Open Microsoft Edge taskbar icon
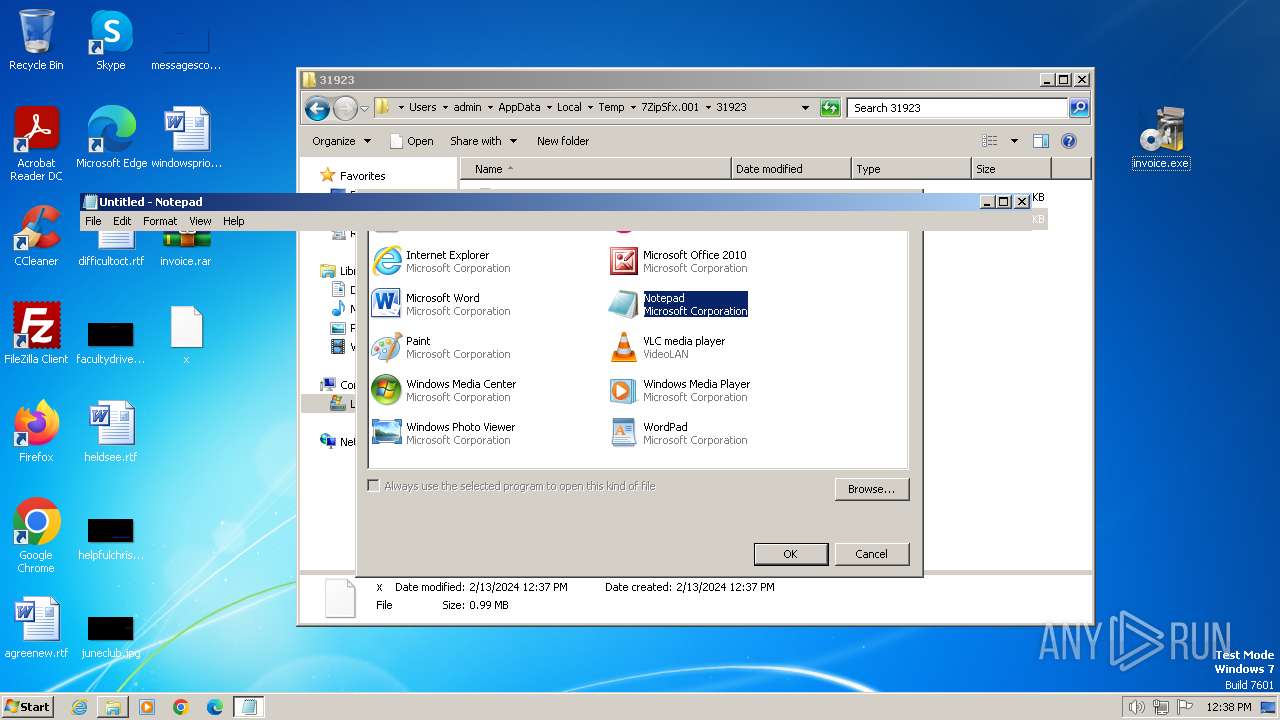1280x720 pixels. pos(215,707)
